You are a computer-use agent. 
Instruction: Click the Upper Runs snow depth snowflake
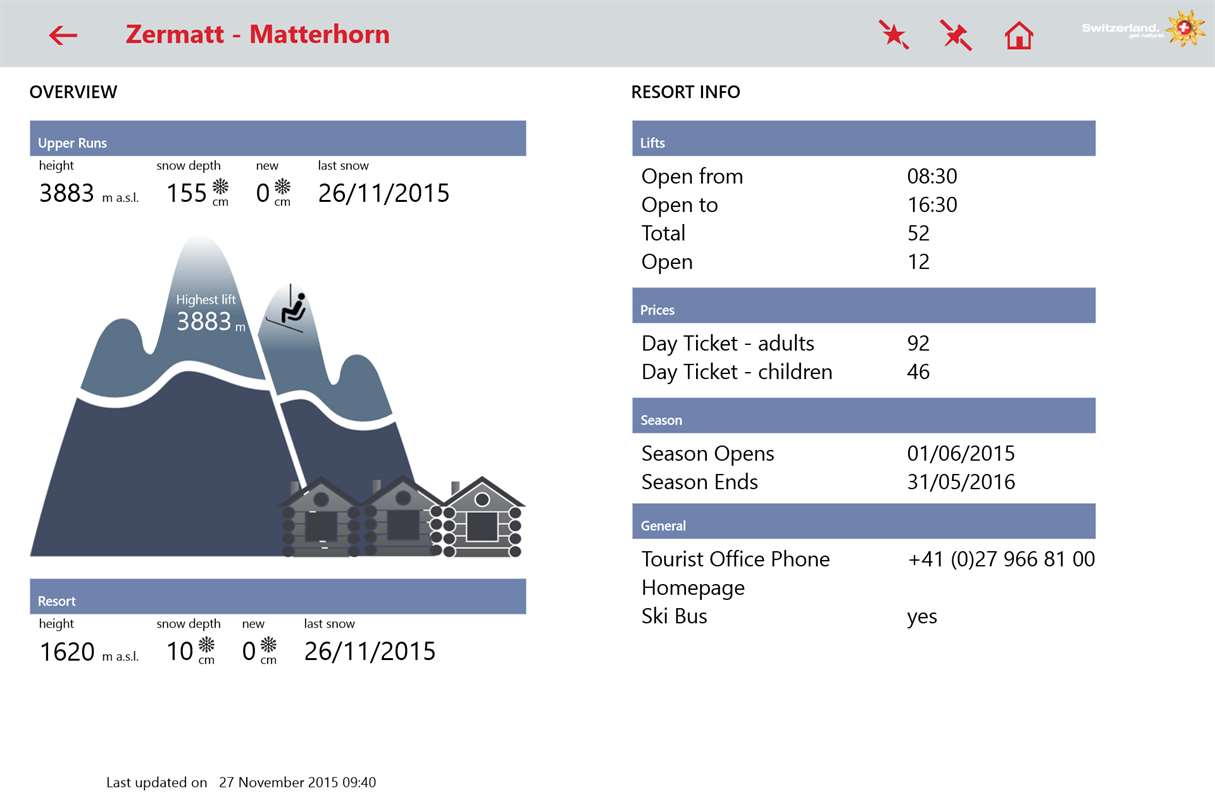pos(220,186)
